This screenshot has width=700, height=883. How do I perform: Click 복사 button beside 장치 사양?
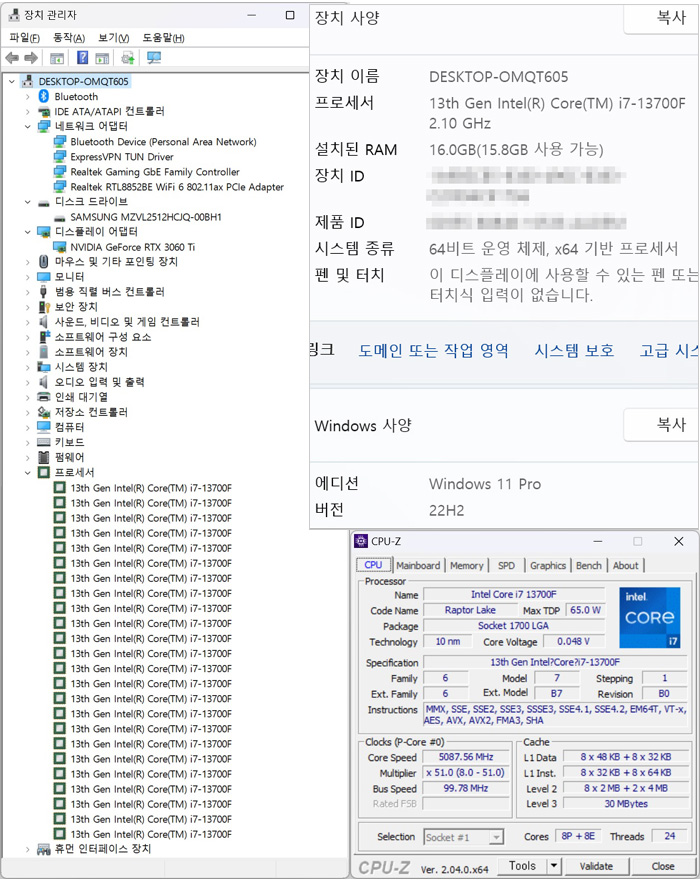coord(662,18)
